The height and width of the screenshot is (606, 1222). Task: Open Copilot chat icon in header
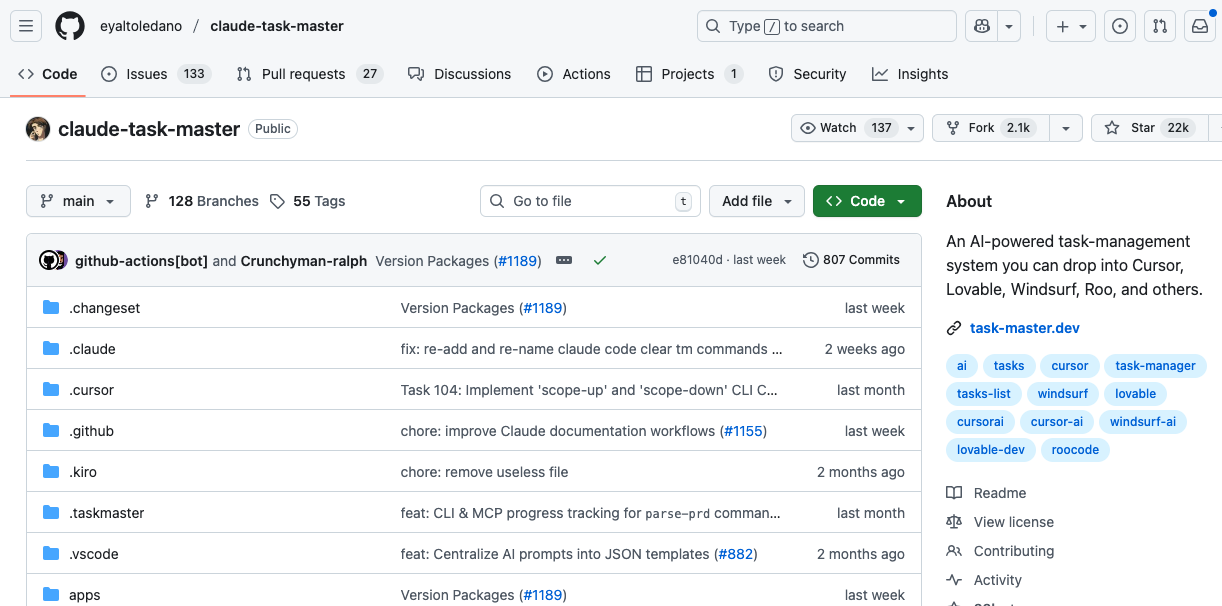(981, 26)
